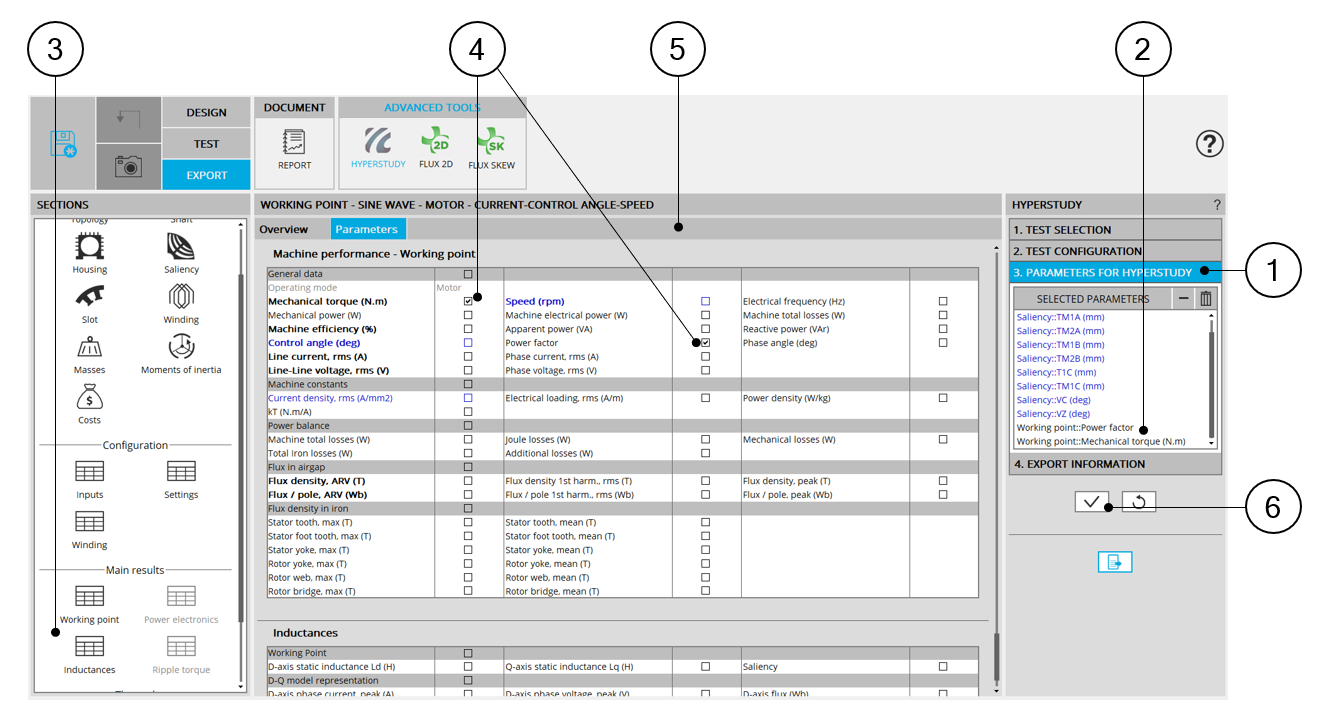This screenshot has height=713, width=1318.
Task: Click the trash icon in Selected Parameters
Action: point(1206,298)
